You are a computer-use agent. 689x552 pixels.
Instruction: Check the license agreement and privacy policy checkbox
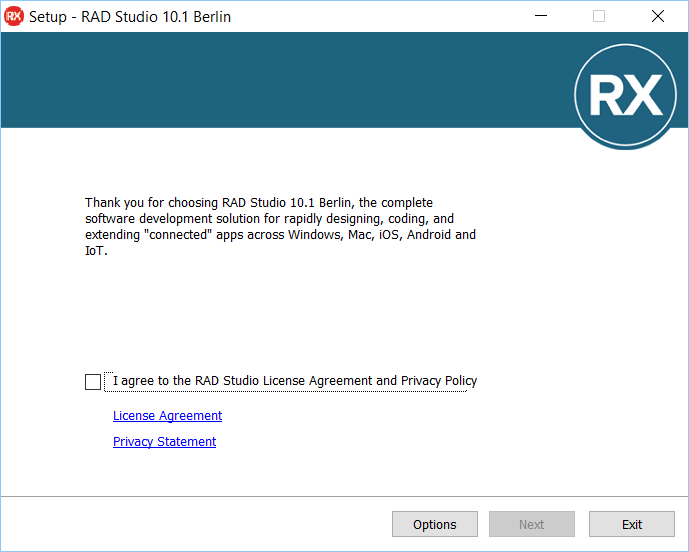93,381
